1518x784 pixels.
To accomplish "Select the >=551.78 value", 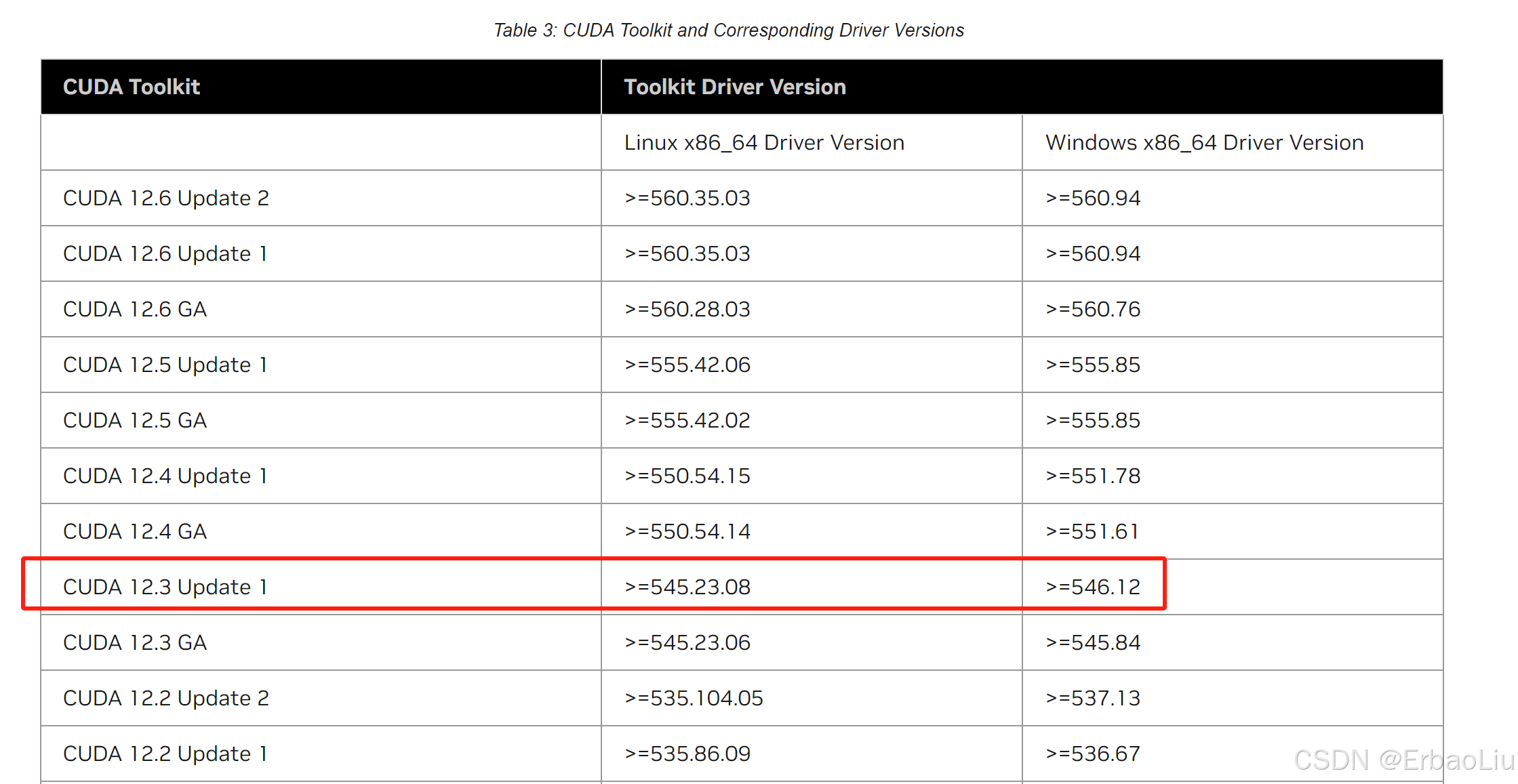I will (1093, 476).
